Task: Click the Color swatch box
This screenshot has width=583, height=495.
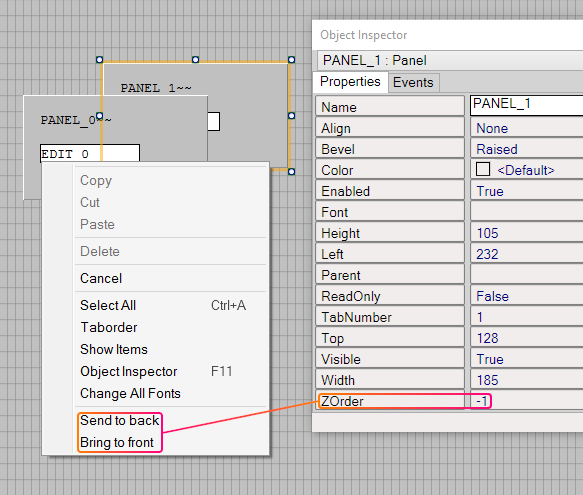Action: pos(483,169)
